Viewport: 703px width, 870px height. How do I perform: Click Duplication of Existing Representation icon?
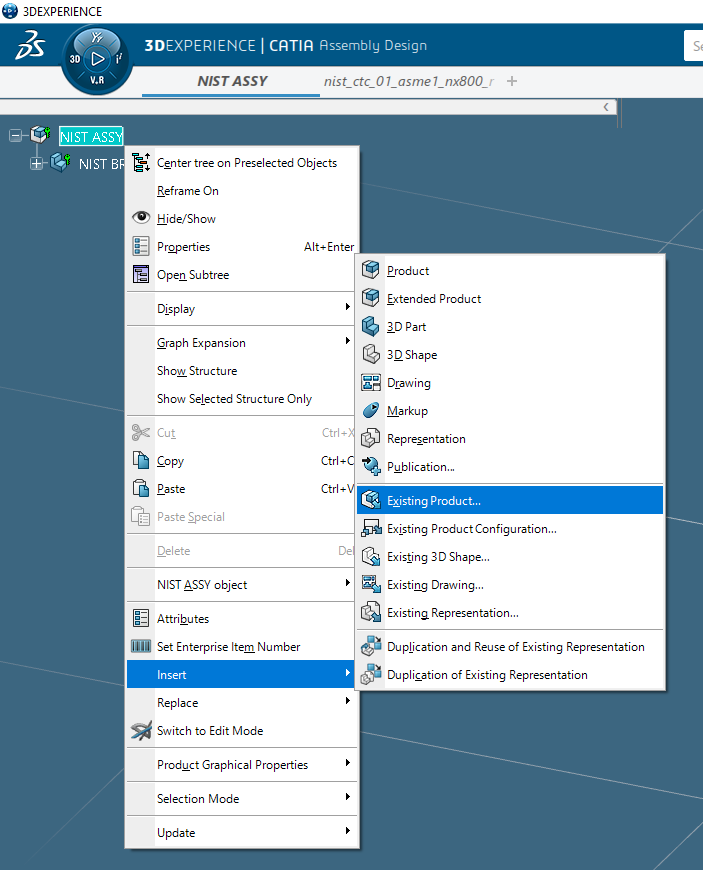click(x=371, y=675)
